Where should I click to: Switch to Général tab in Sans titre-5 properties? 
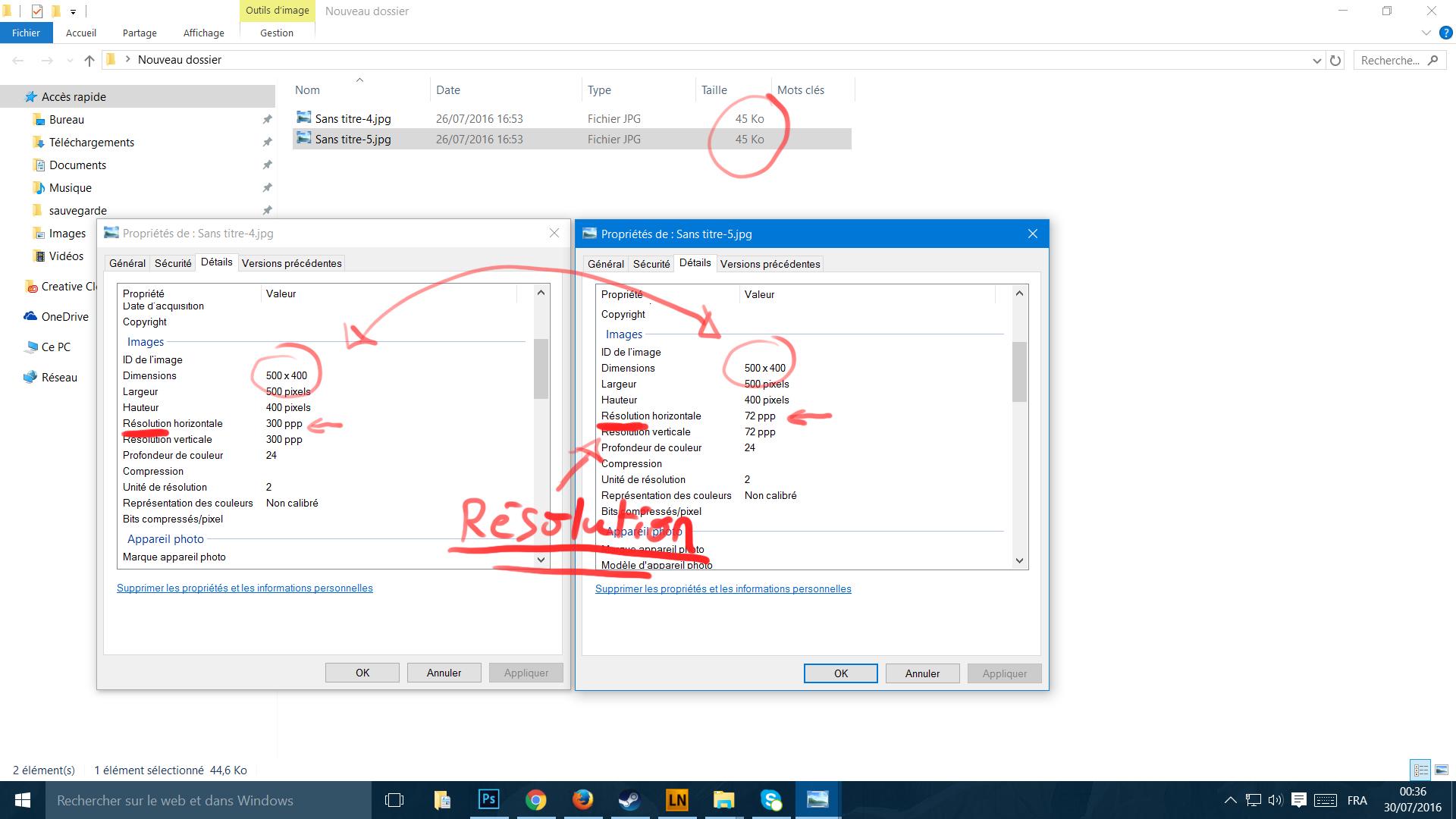tap(606, 264)
